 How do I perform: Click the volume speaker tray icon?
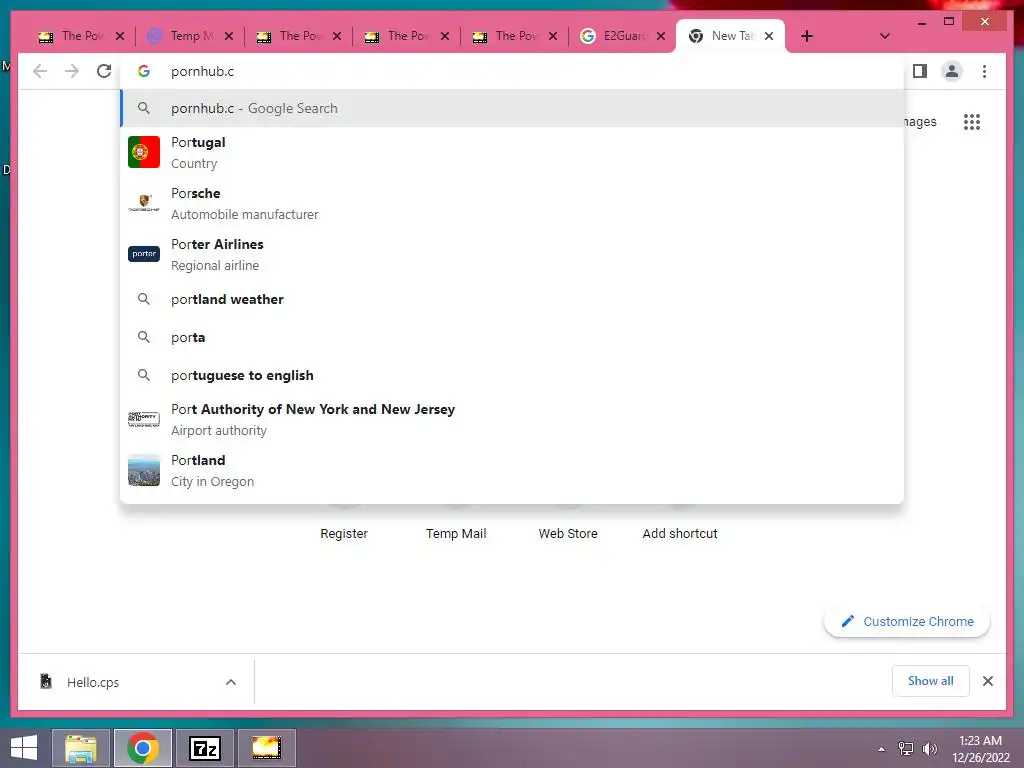pyautogui.click(x=929, y=749)
